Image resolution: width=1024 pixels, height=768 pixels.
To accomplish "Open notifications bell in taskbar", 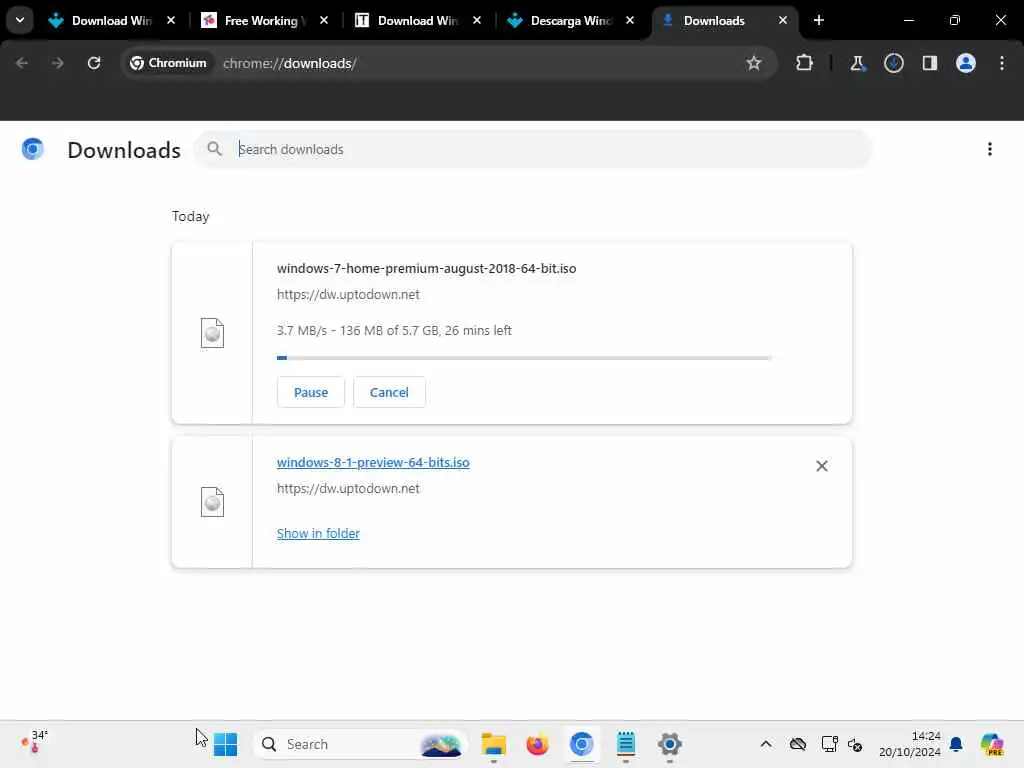I will (x=956, y=744).
